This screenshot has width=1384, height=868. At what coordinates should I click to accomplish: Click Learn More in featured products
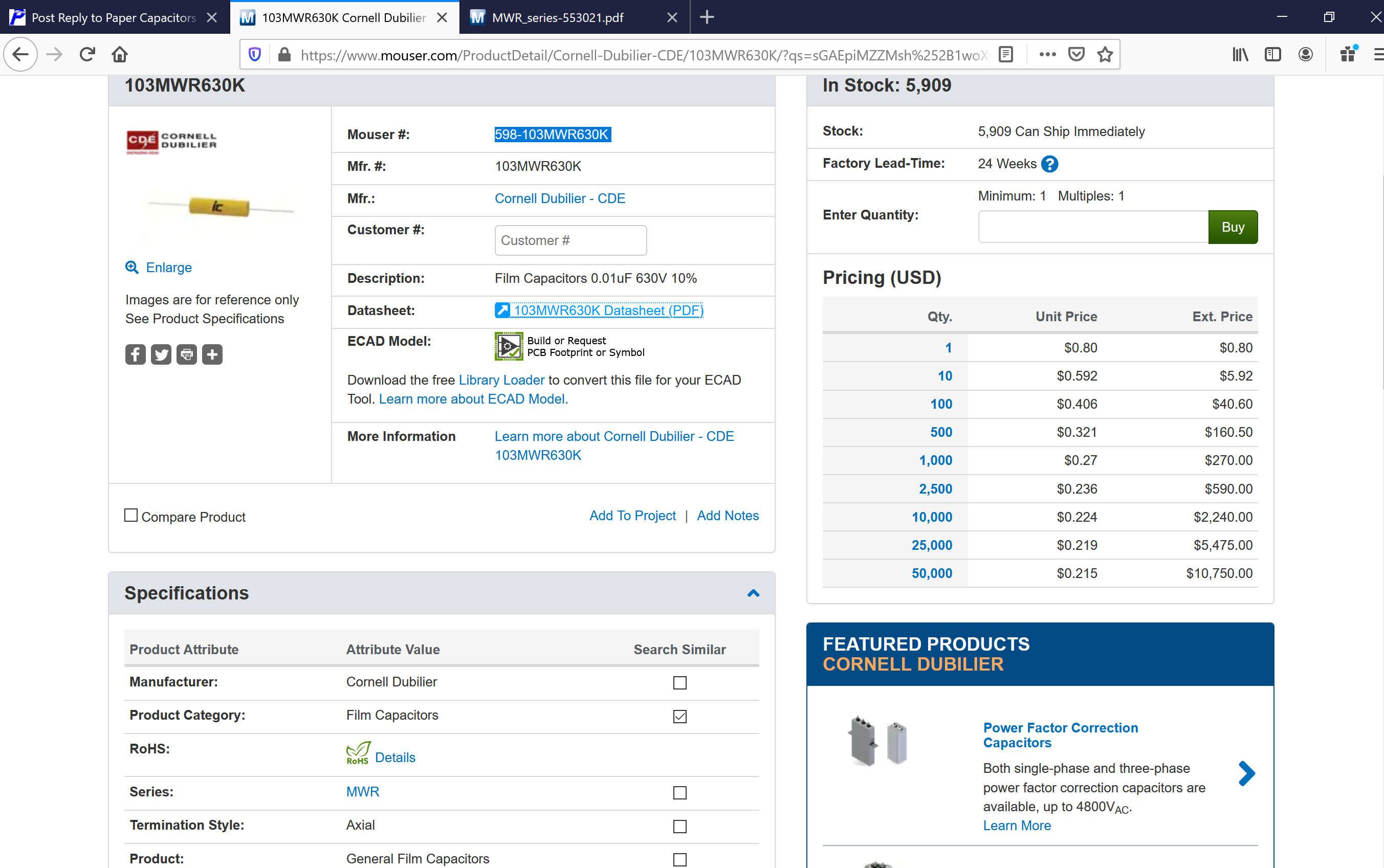(1017, 826)
